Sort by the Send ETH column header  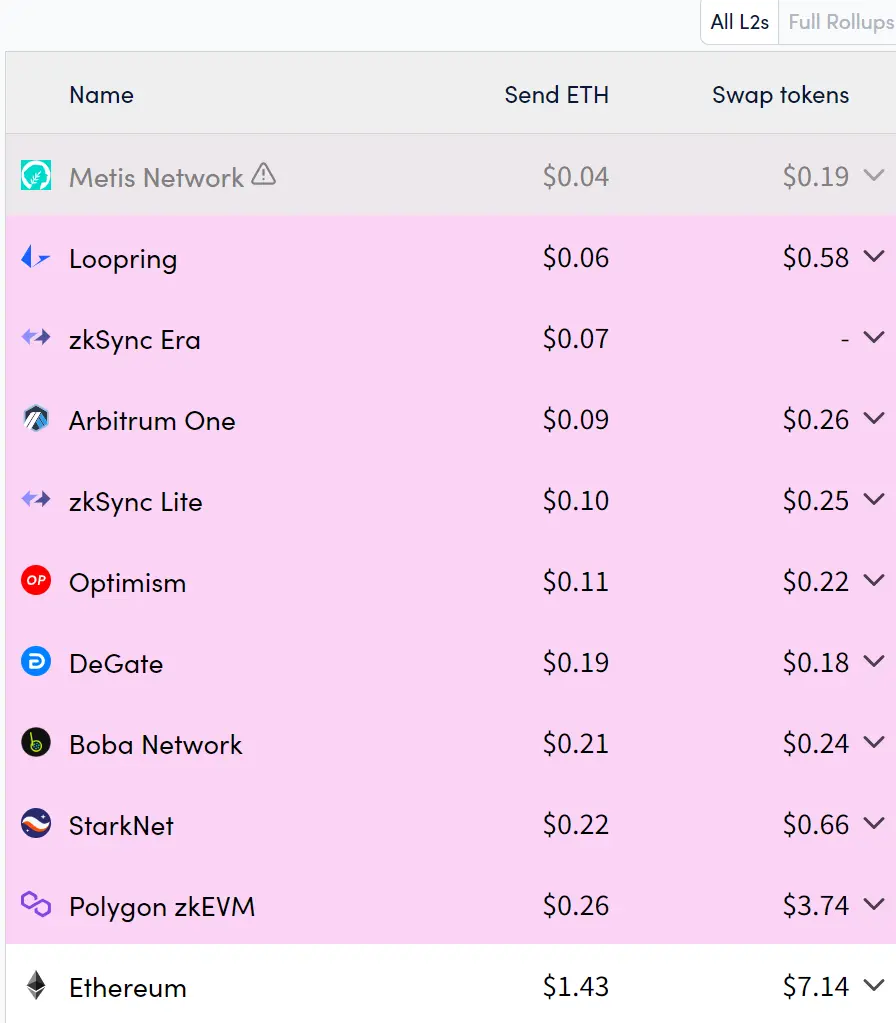pyautogui.click(x=556, y=95)
